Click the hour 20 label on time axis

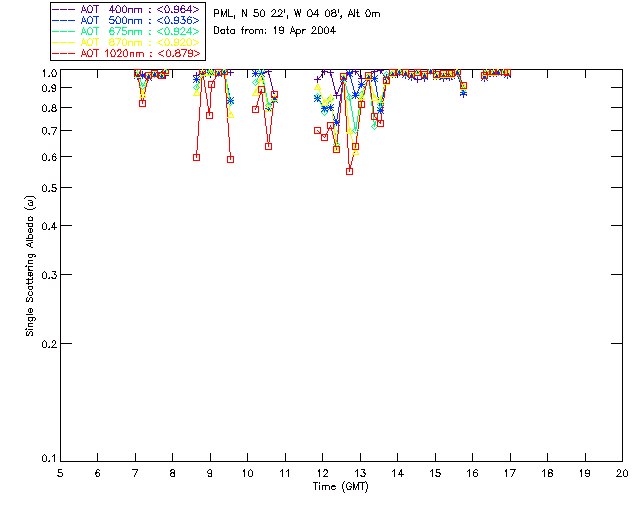pos(622,473)
